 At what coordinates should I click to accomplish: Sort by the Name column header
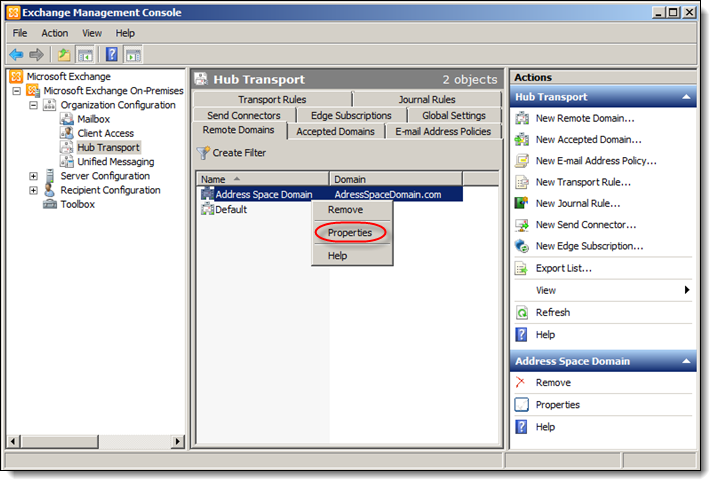[263, 179]
